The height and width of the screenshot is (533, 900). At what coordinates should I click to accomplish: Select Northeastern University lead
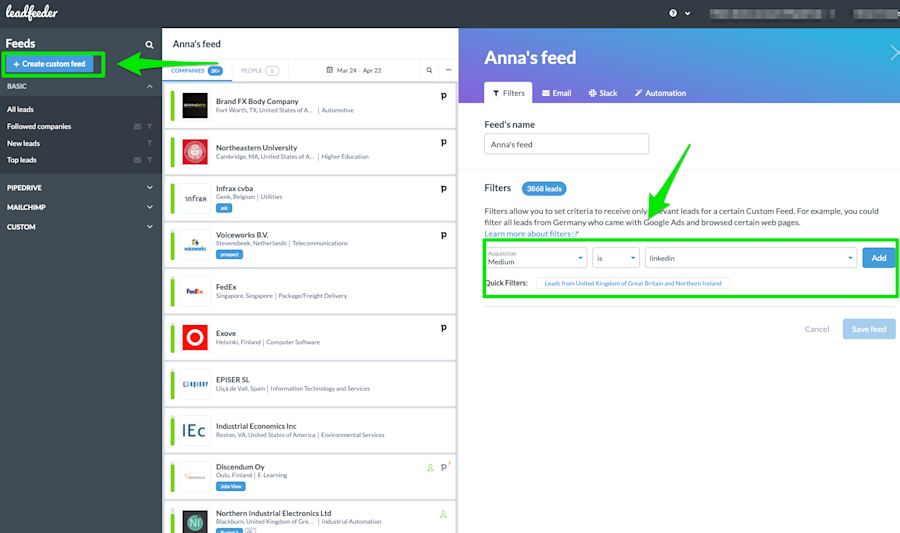point(310,152)
